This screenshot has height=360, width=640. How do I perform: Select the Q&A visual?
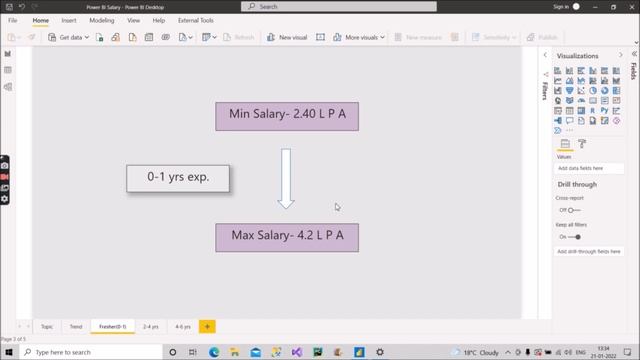(x=569, y=120)
